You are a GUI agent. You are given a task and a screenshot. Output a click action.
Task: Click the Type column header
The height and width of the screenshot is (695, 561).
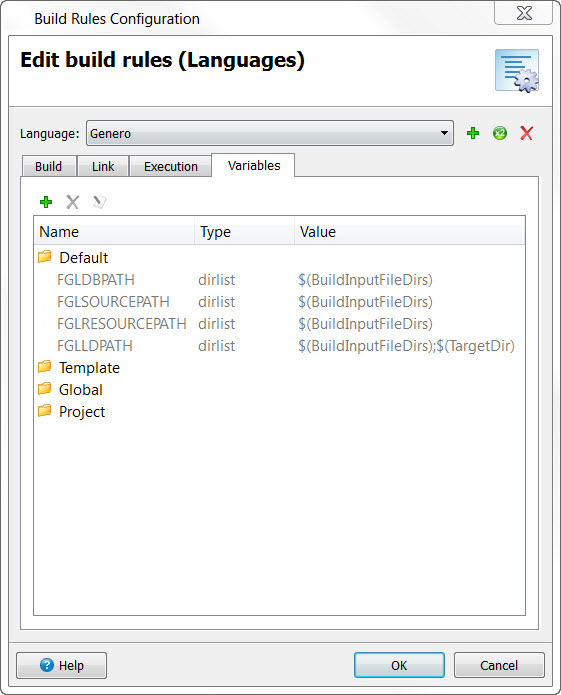click(x=244, y=231)
